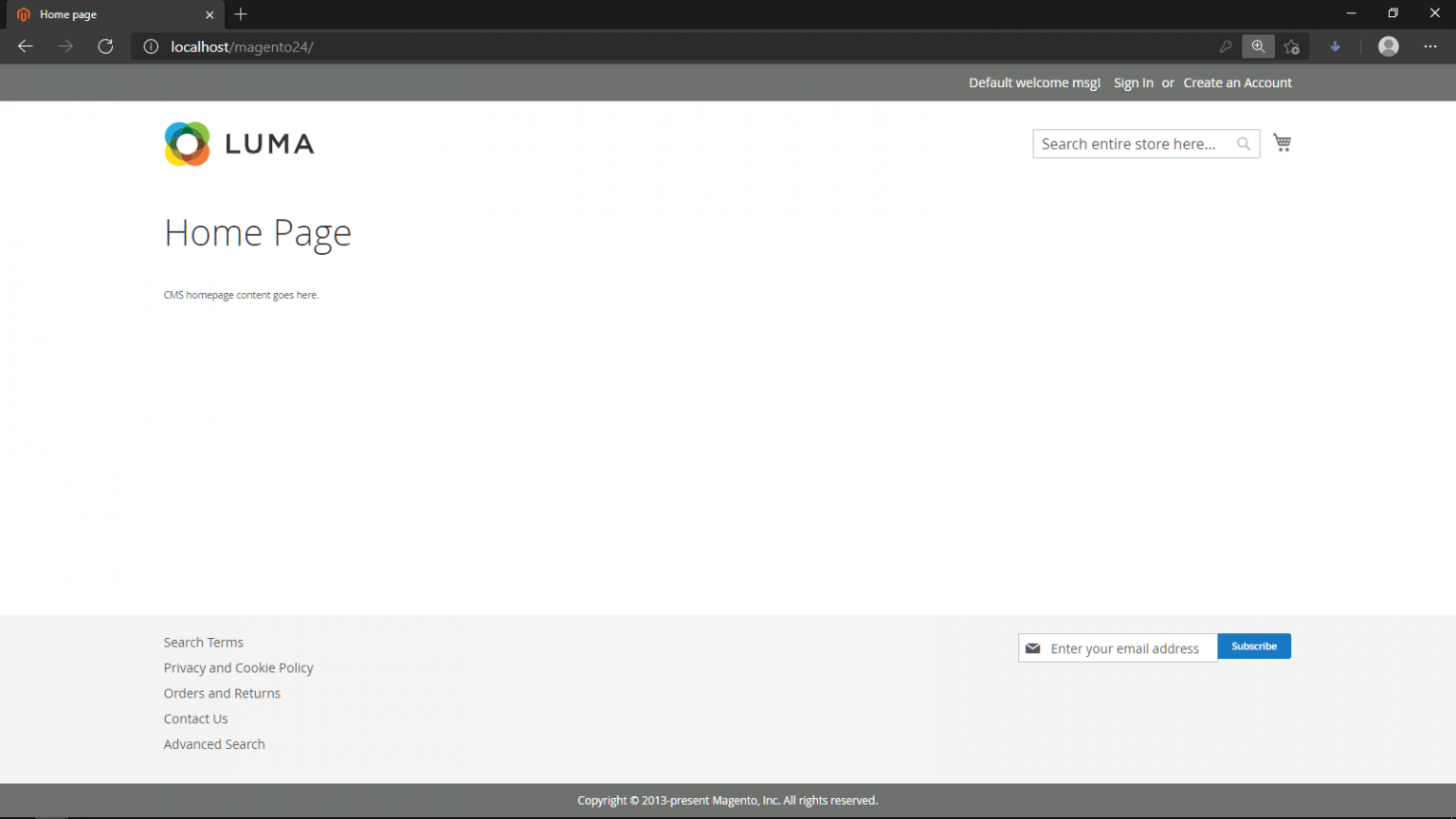Open the Orders and Returns footer link
This screenshot has height=819, width=1456.
tap(222, 693)
